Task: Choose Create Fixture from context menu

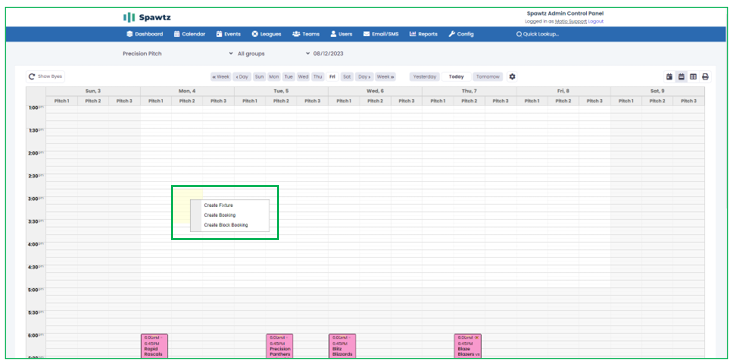Action: coord(230,205)
